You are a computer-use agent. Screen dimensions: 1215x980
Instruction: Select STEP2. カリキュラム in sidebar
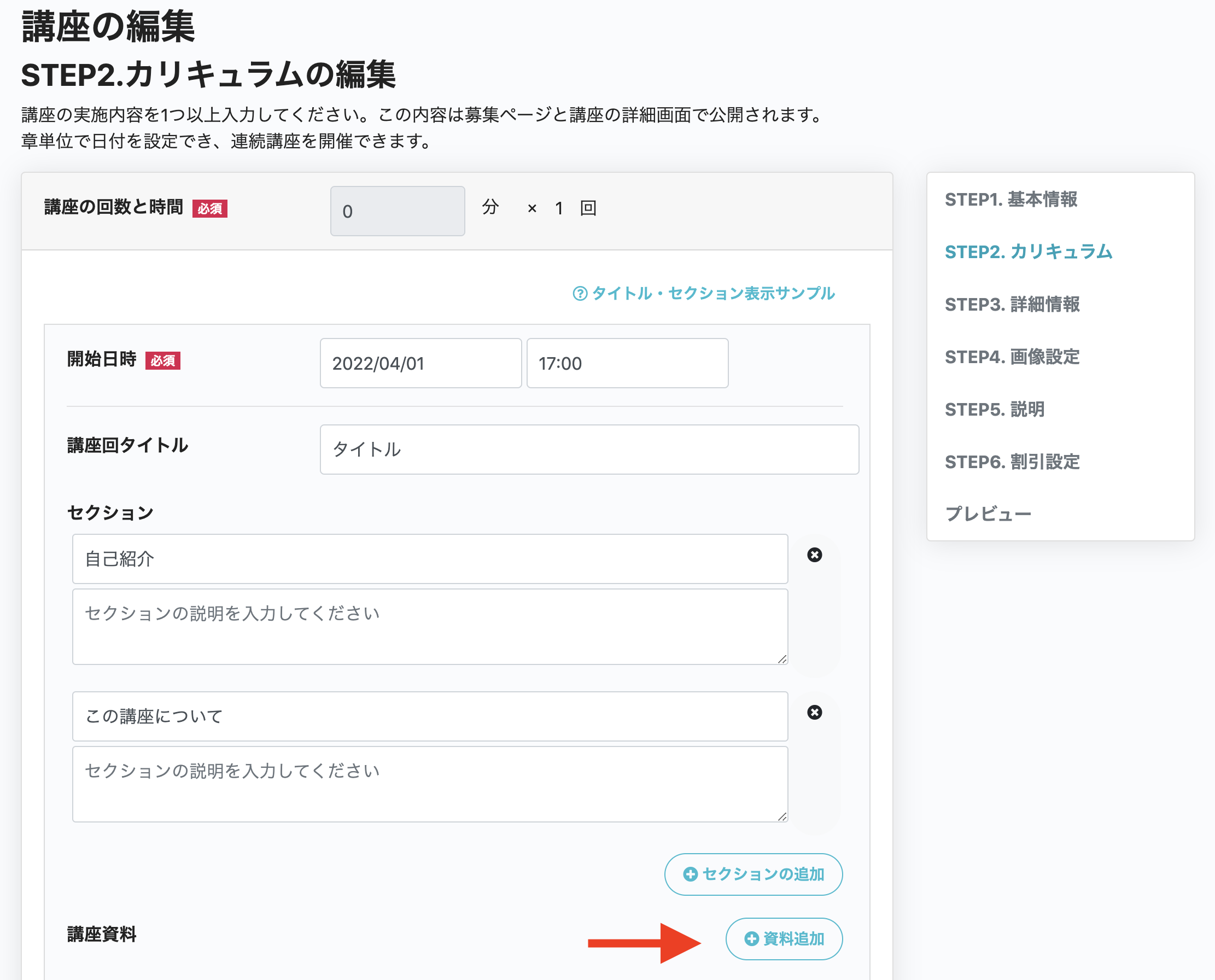coord(1028,252)
